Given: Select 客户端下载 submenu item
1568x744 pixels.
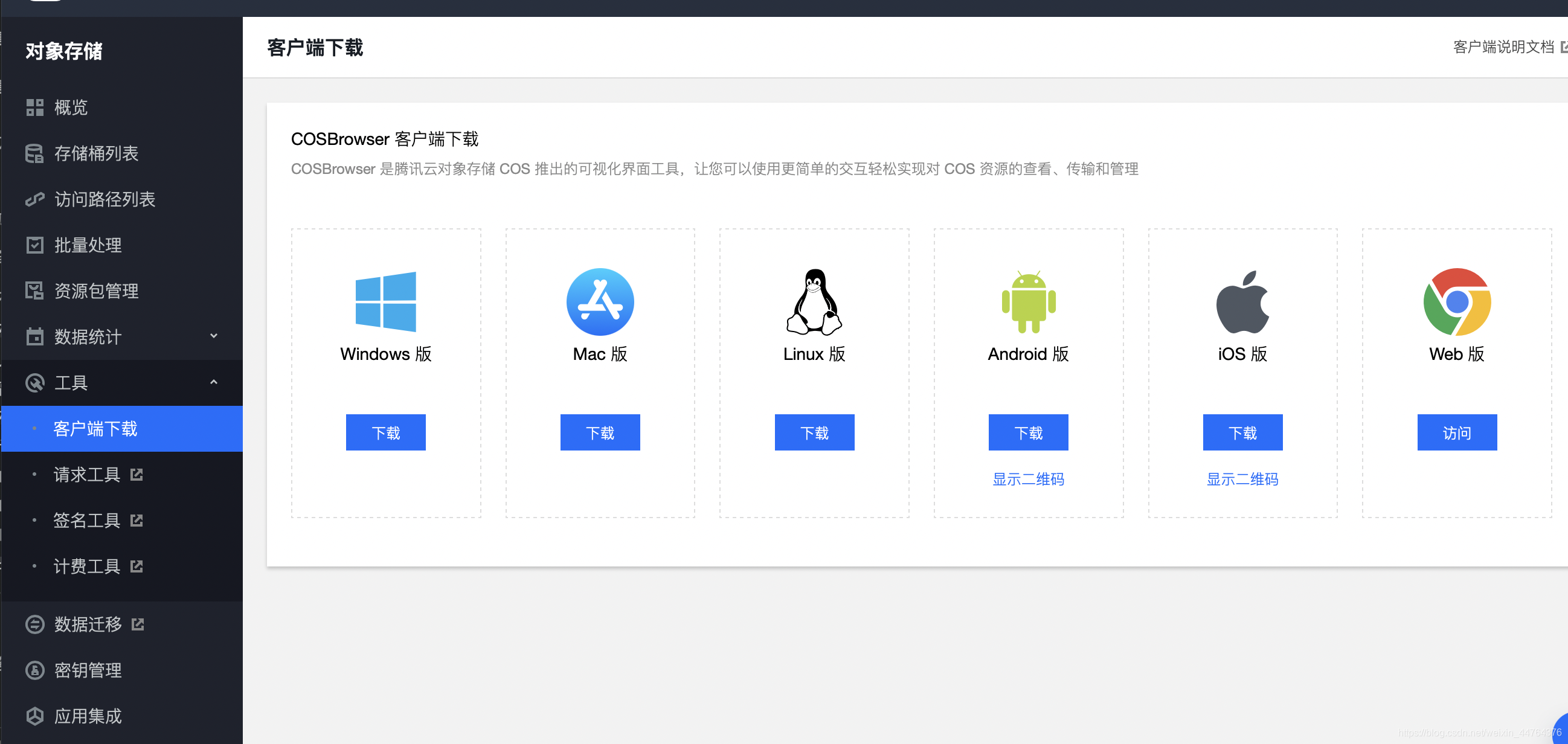Looking at the screenshot, I should pos(122,429).
